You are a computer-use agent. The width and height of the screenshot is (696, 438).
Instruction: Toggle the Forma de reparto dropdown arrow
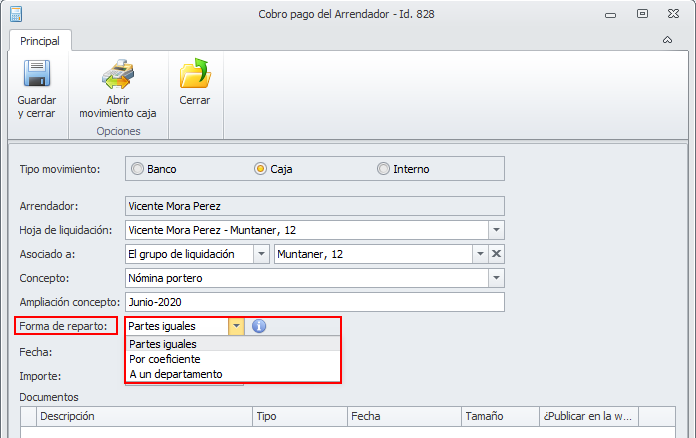point(237,326)
